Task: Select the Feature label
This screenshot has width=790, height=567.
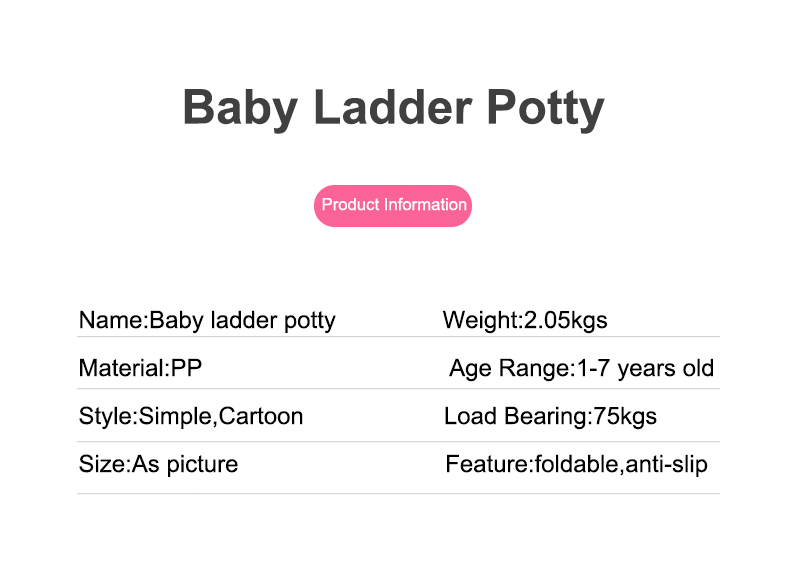Action: coord(487,464)
